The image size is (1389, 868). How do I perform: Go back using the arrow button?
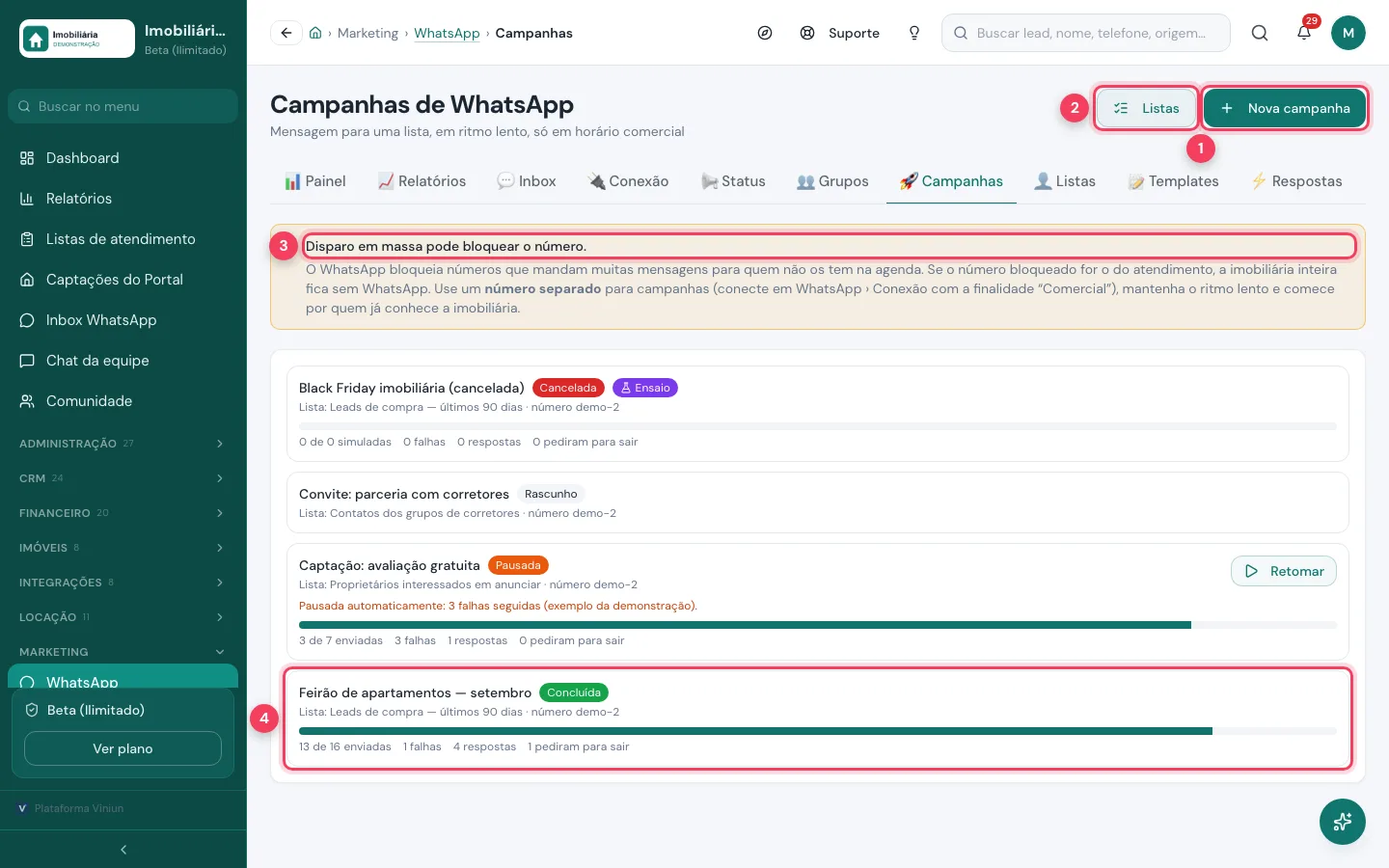(286, 33)
